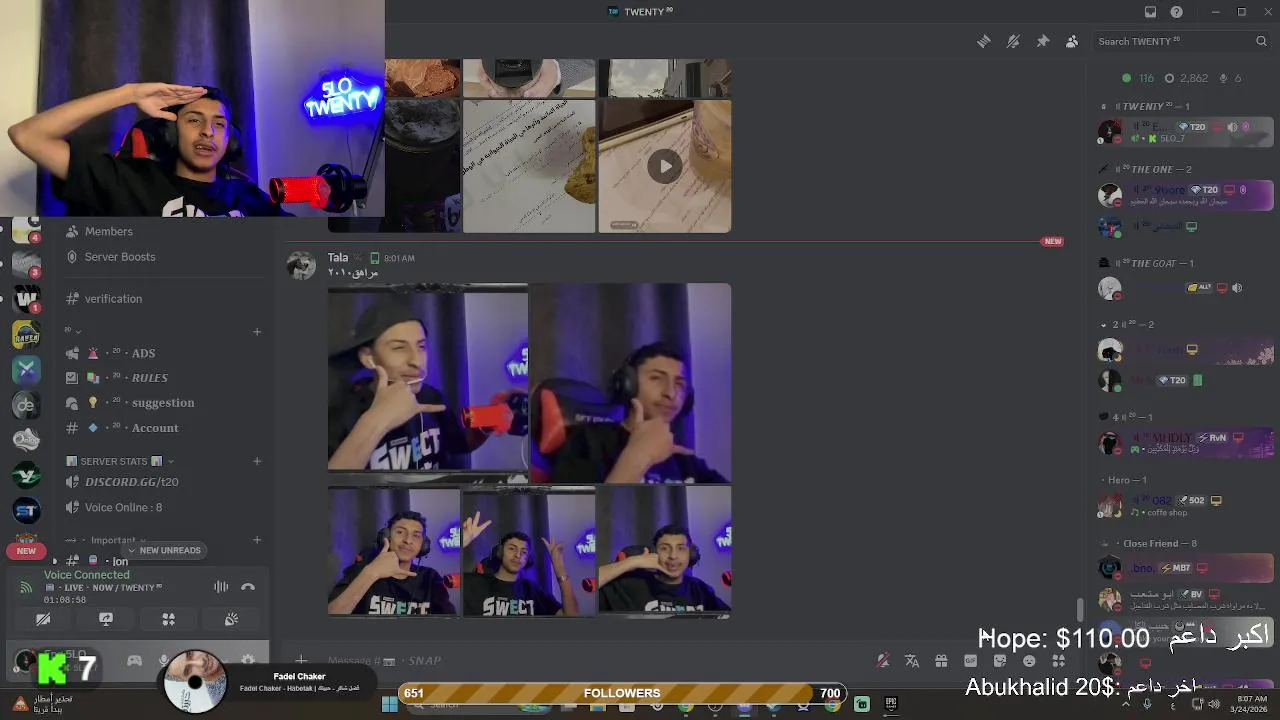Collapse THE ONE role group
1280x720 pixels.
pos(1145,169)
